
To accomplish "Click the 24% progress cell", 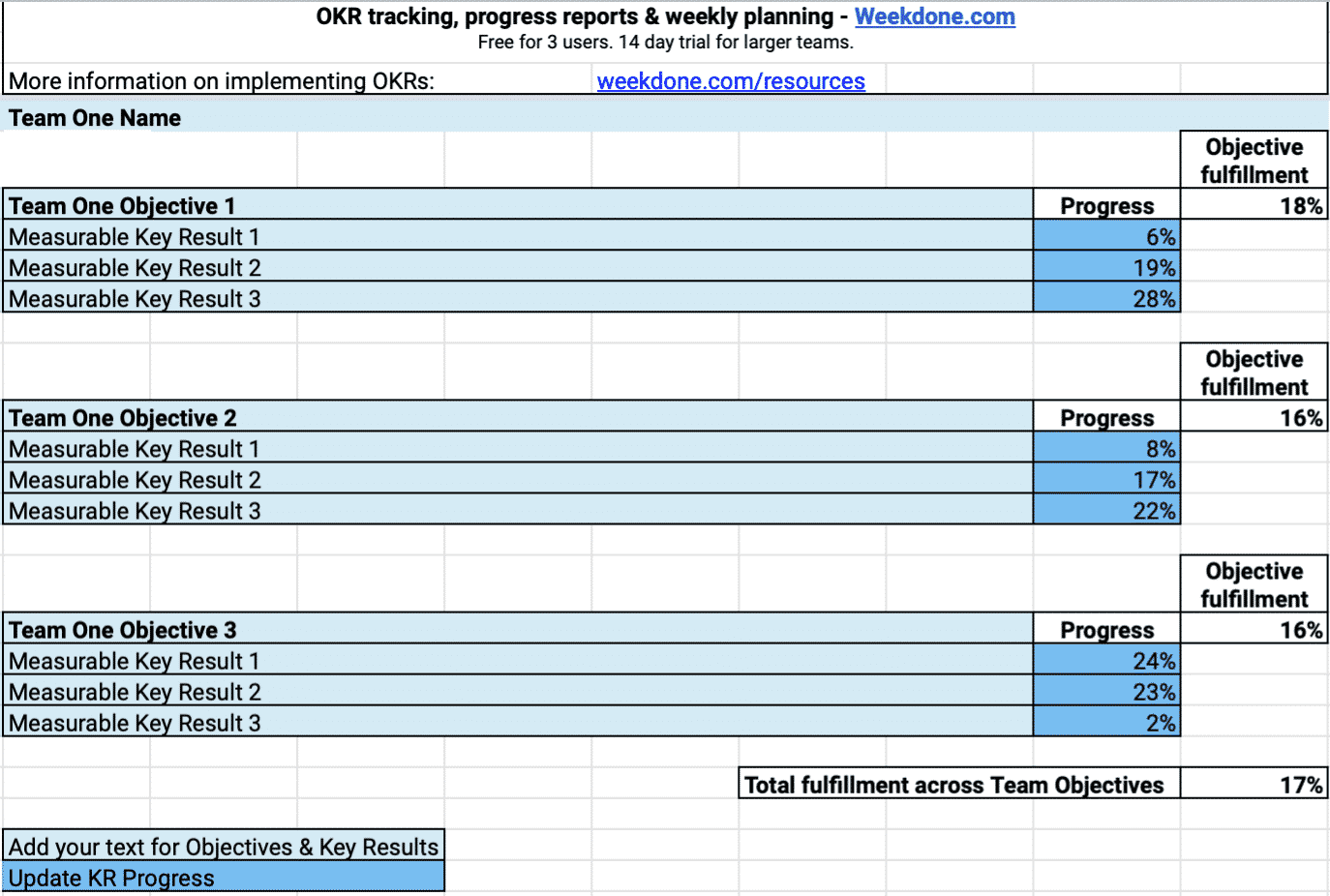I will [x=1107, y=660].
